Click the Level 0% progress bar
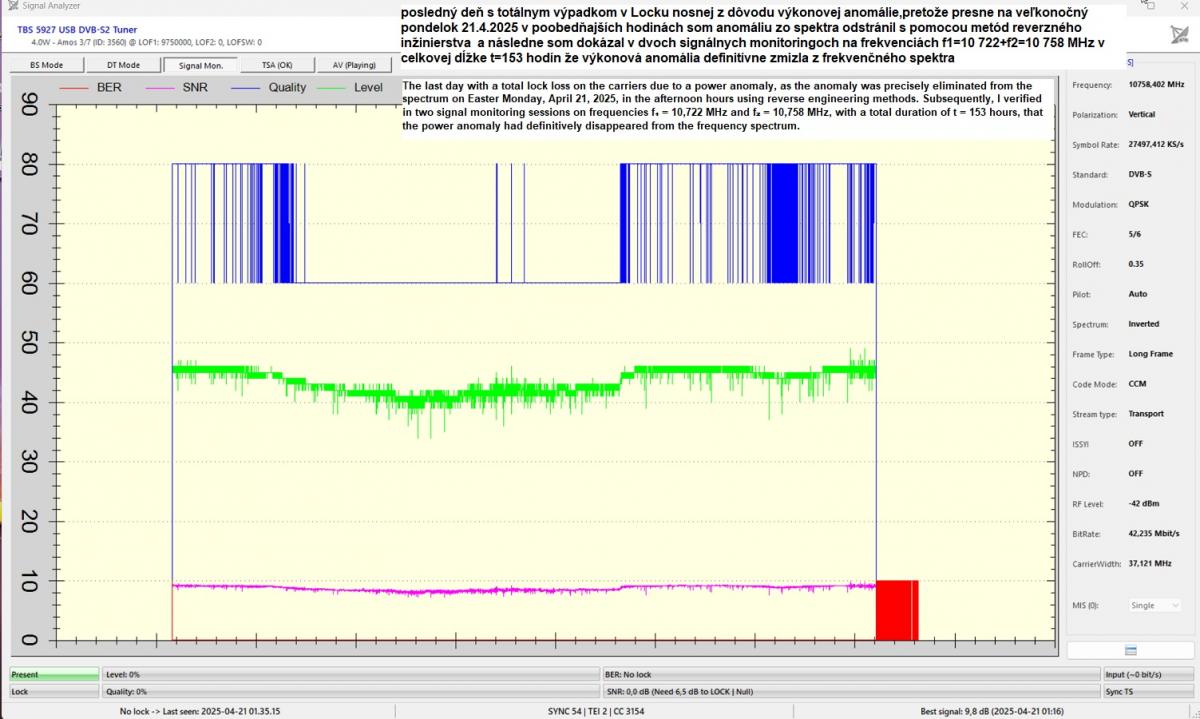 click(350, 675)
